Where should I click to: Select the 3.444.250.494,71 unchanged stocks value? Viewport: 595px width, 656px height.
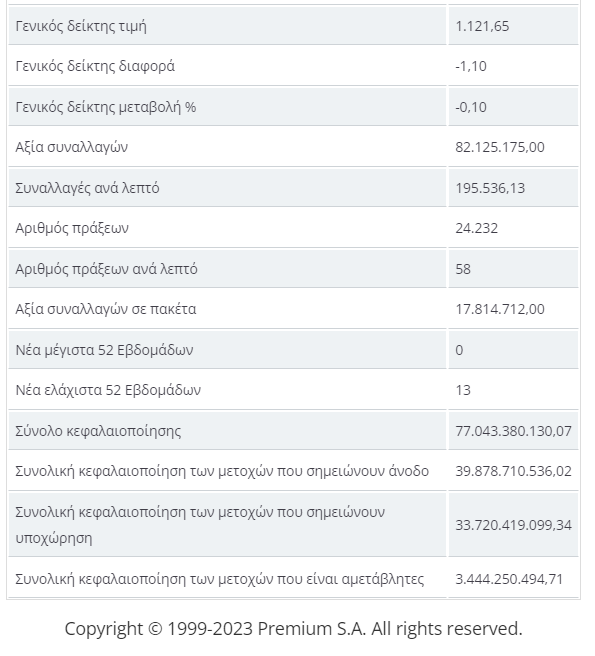[509, 579]
